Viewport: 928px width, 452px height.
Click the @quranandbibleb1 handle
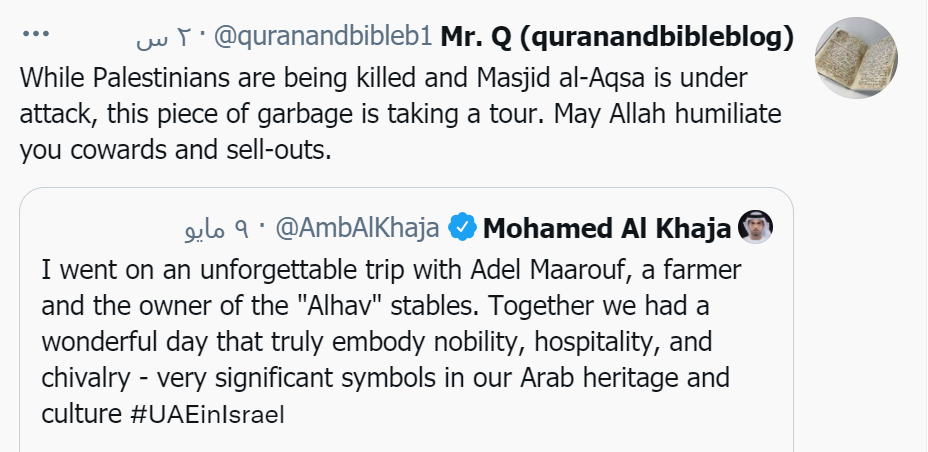[322, 37]
